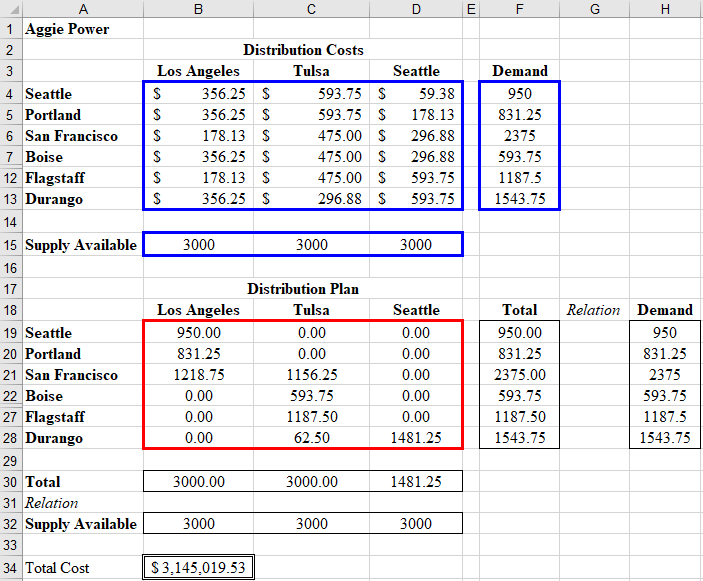Select the Total Cost value $3,145,019.53
Image resolution: width=703 pixels, height=581 pixels.
198,568
